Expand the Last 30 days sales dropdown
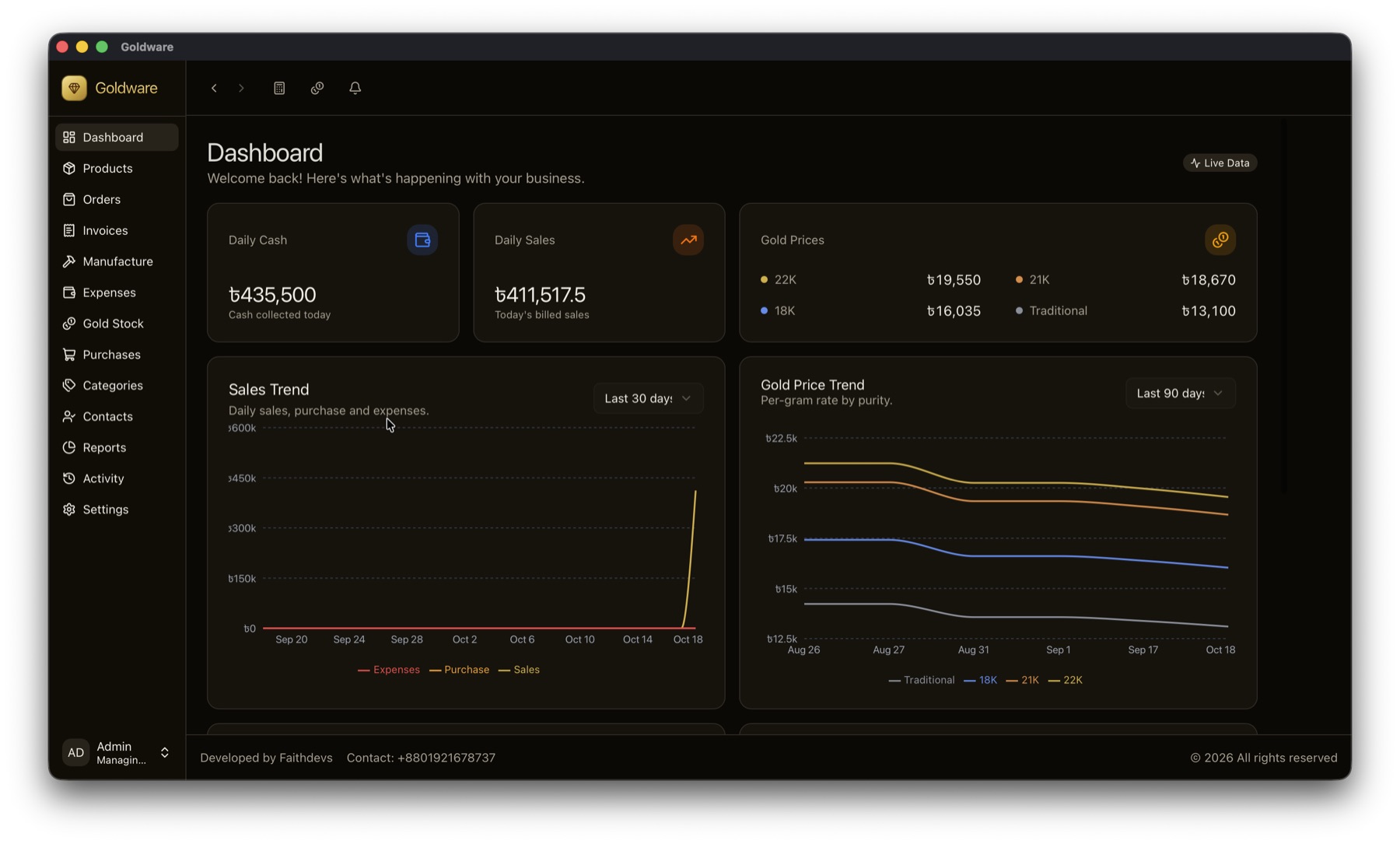 click(x=648, y=398)
